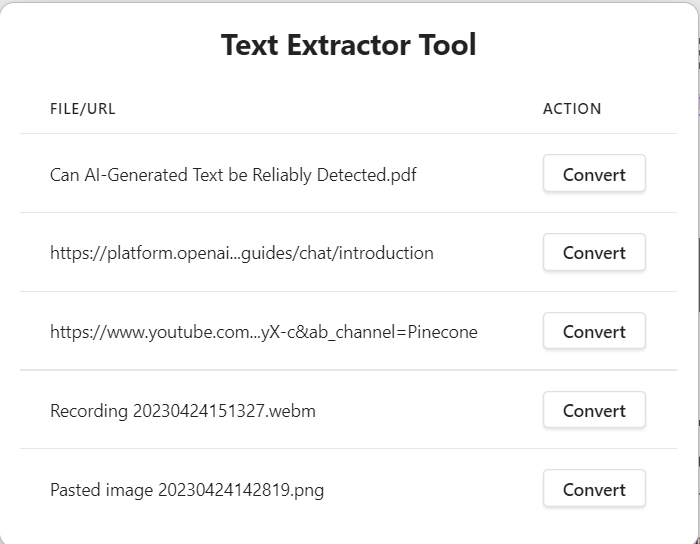Convert the platform.openai chat introduction URL

pyautogui.click(x=594, y=252)
